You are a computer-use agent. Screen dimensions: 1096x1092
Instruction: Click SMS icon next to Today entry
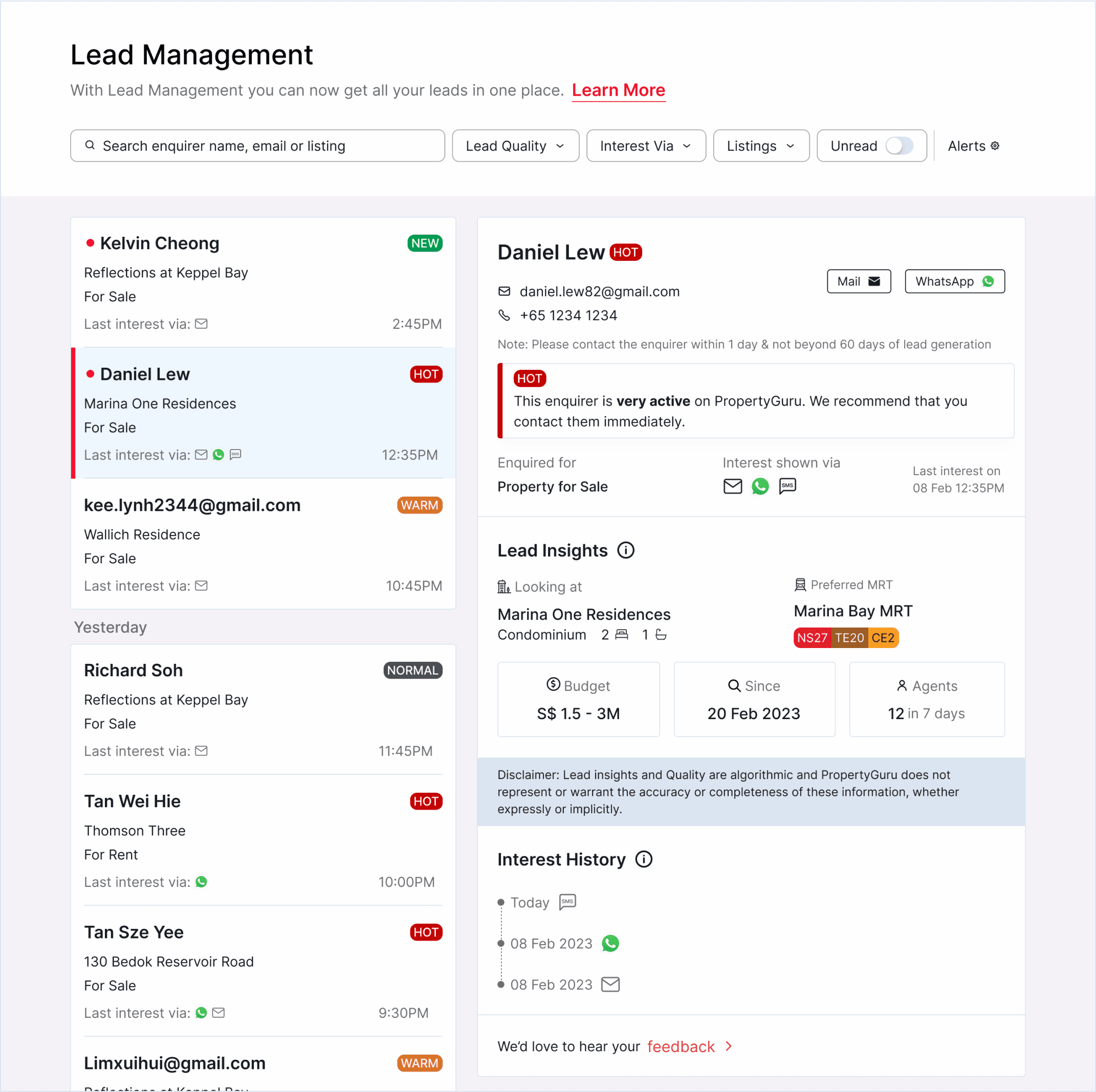pyautogui.click(x=567, y=902)
